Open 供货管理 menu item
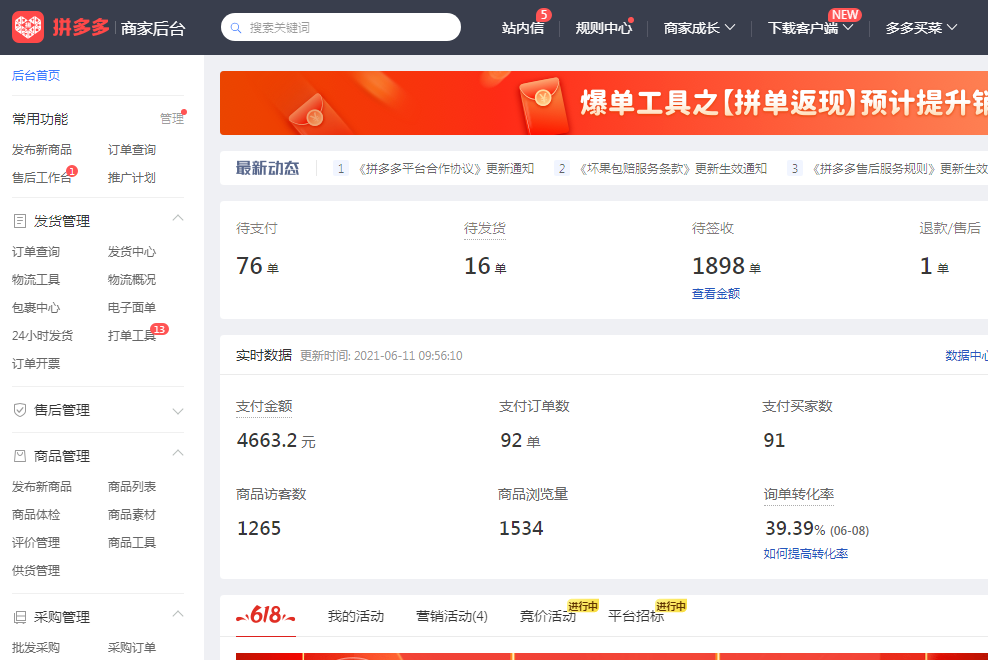 pyautogui.click(x=36, y=570)
